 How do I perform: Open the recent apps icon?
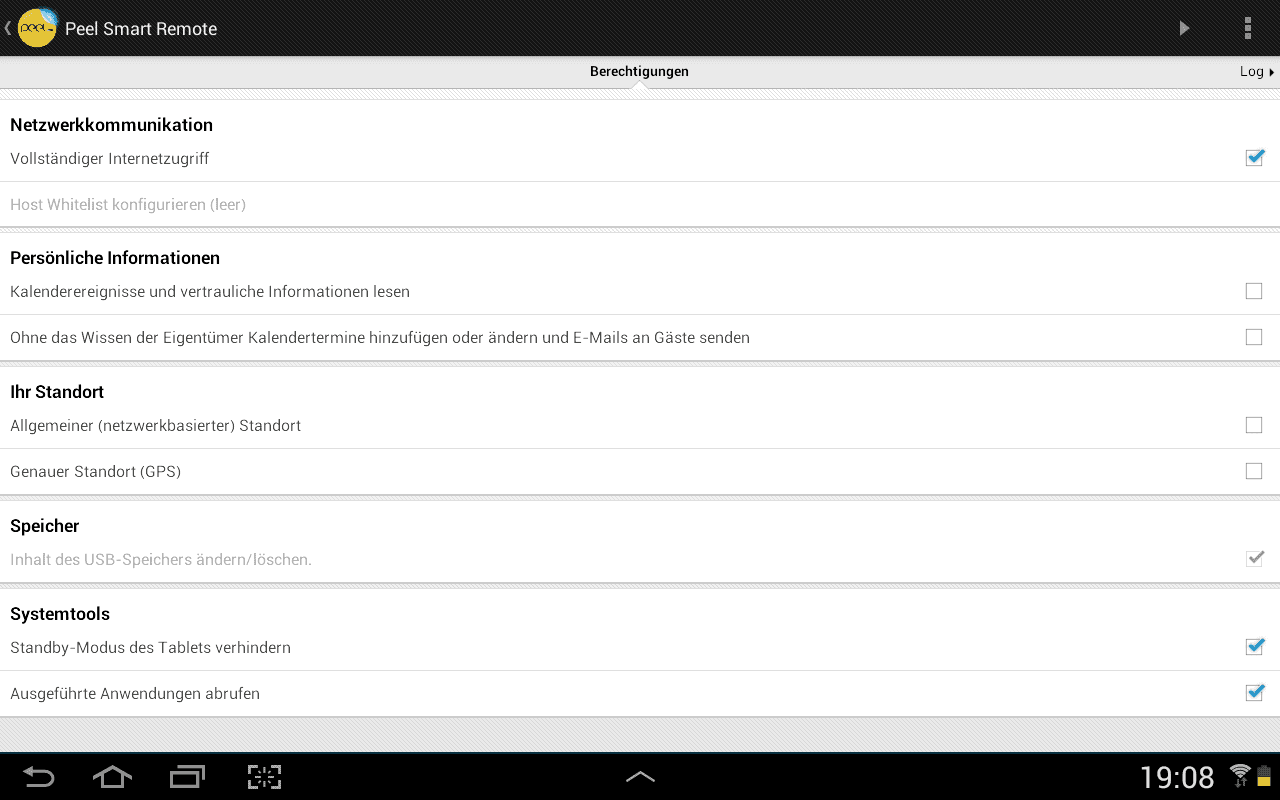[x=187, y=776]
